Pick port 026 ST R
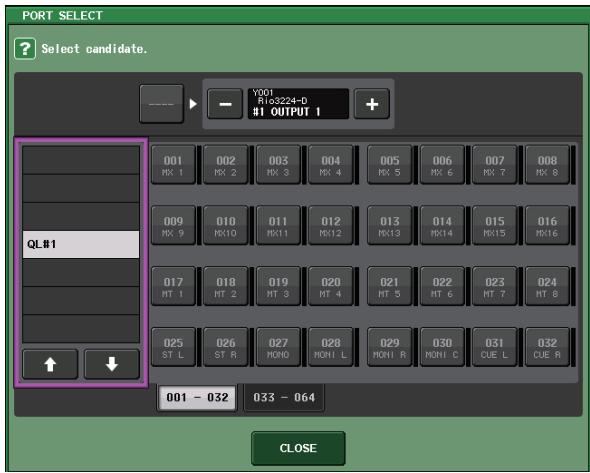Viewport: 590px width, 473px height. click(x=226, y=347)
